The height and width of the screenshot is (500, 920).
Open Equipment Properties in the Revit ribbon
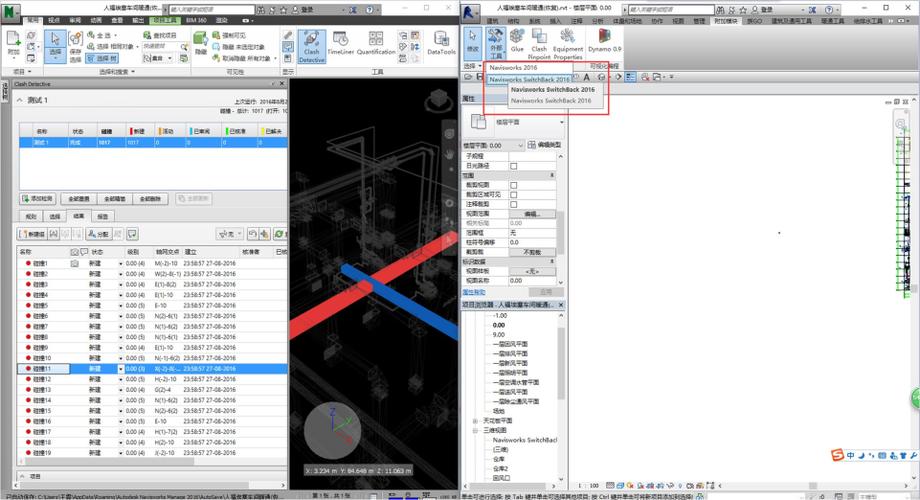567,44
